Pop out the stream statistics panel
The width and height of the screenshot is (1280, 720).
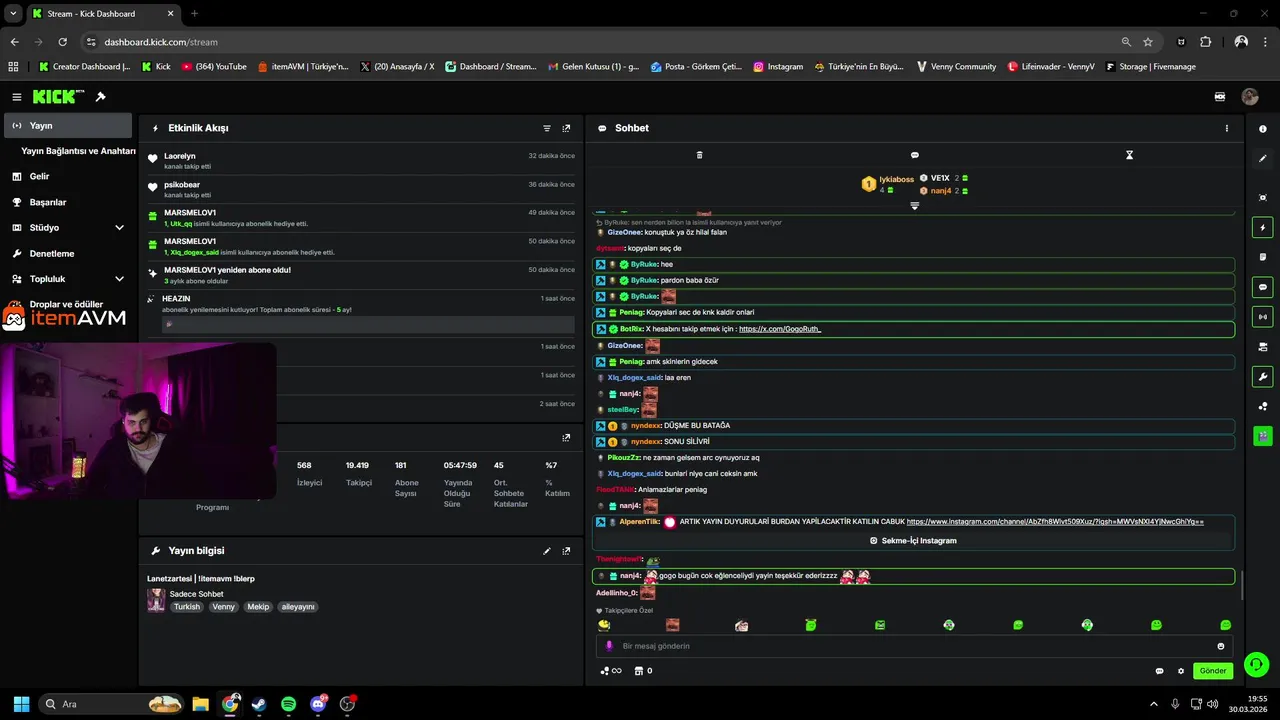click(566, 438)
